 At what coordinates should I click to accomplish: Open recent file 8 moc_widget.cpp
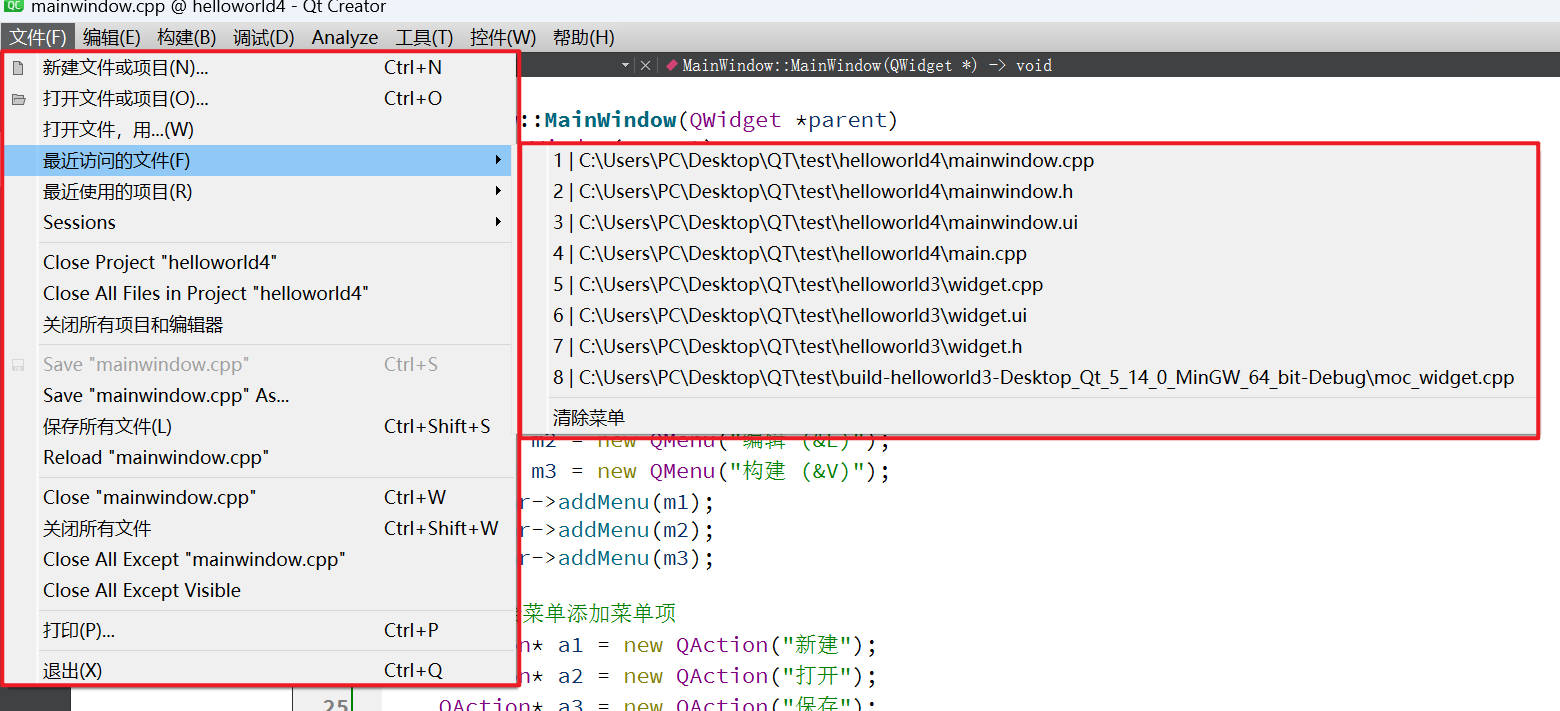[x=1028, y=377]
